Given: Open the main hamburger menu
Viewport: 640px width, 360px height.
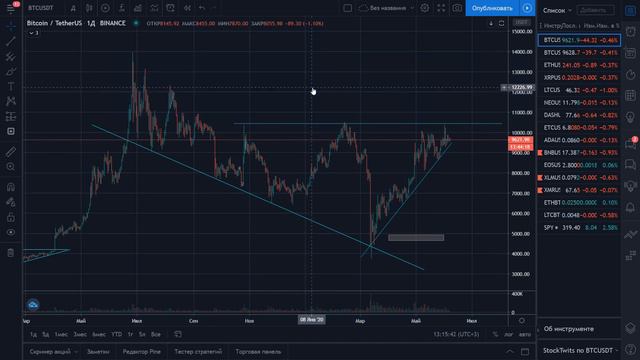Looking at the screenshot, I should (11, 8).
